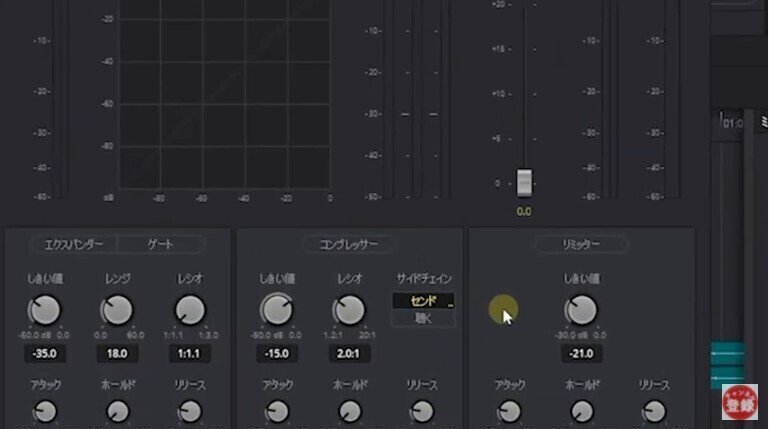Screen dimensions: 769x429
Task: Click the 01:0 timecode on timeline ruler
Action: coord(732,123)
